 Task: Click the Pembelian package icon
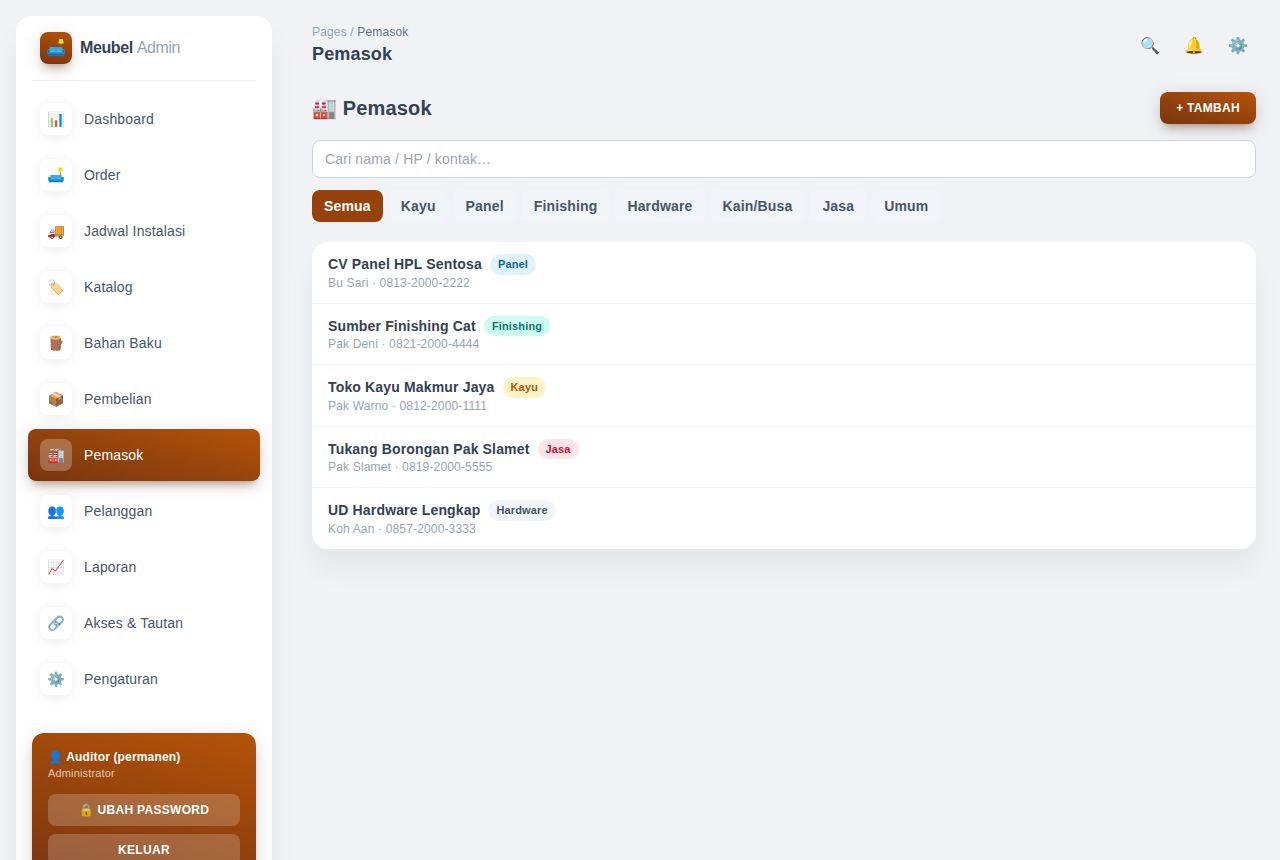(56, 399)
